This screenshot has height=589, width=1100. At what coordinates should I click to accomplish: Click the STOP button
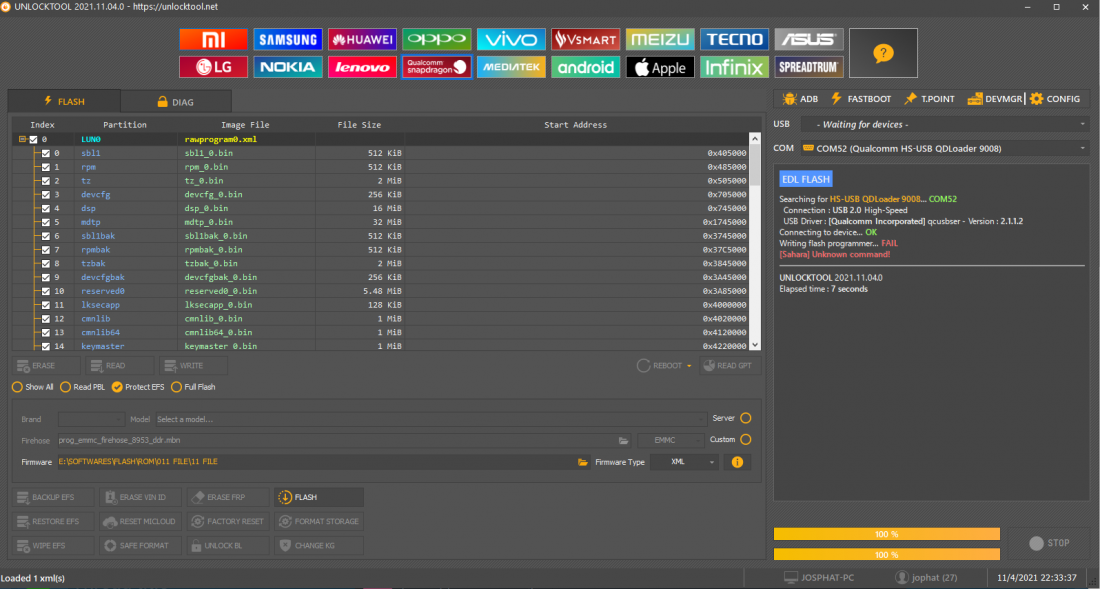pos(1049,543)
